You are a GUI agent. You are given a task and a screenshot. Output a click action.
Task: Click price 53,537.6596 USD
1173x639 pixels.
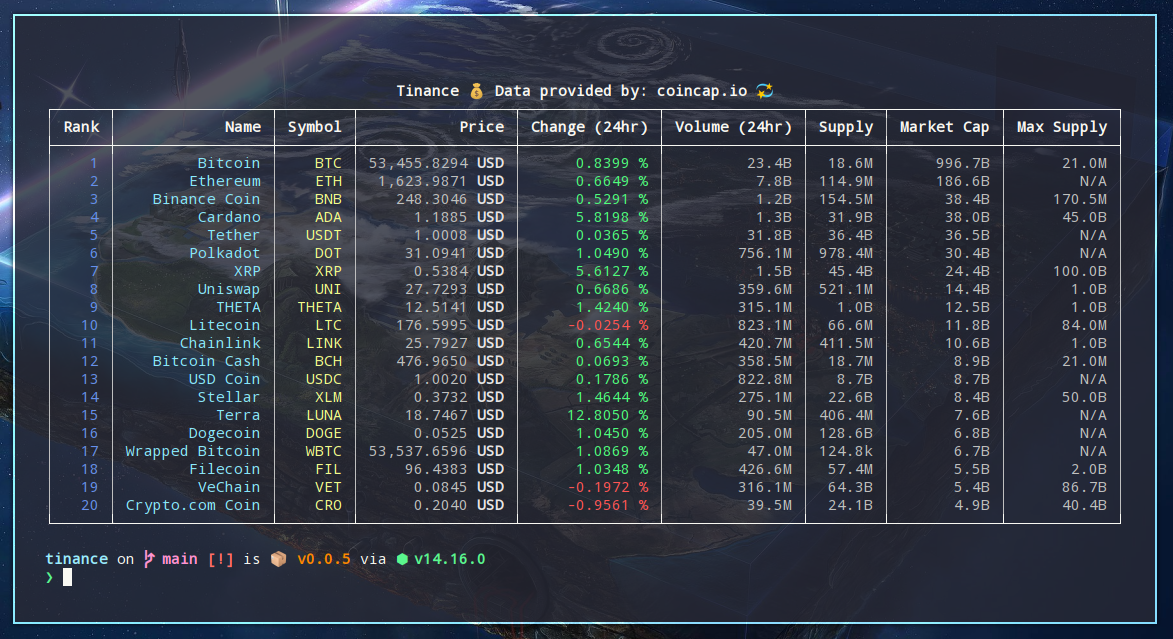(x=437, y=451)
